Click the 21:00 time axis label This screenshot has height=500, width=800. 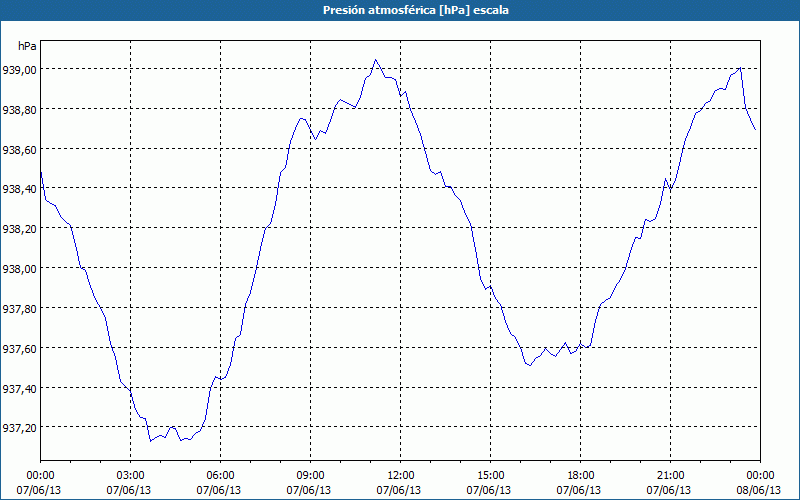670,476
